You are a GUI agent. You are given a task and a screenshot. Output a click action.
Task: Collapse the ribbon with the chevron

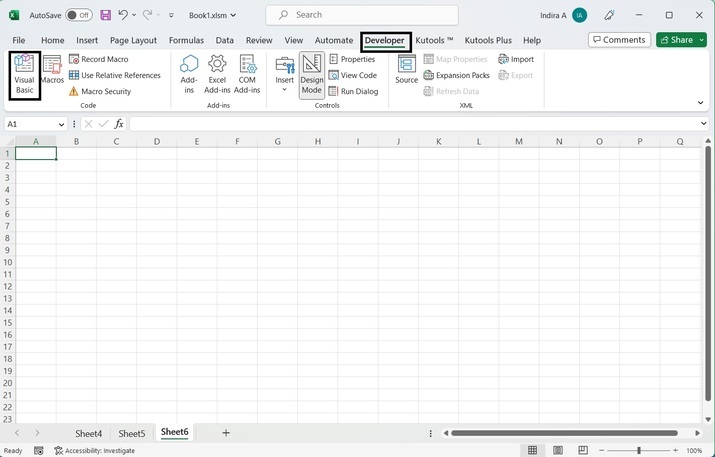point(700,103)
